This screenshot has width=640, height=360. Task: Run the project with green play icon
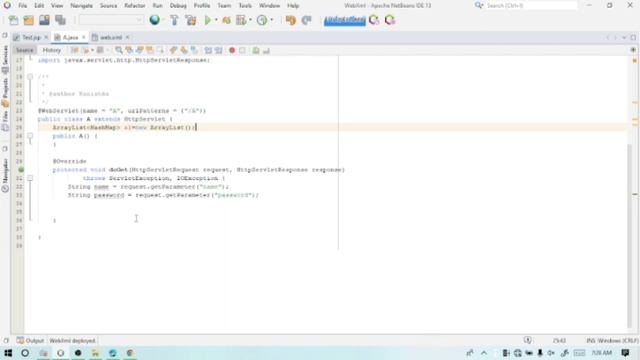pyautogui.click(x=208, y=20)
